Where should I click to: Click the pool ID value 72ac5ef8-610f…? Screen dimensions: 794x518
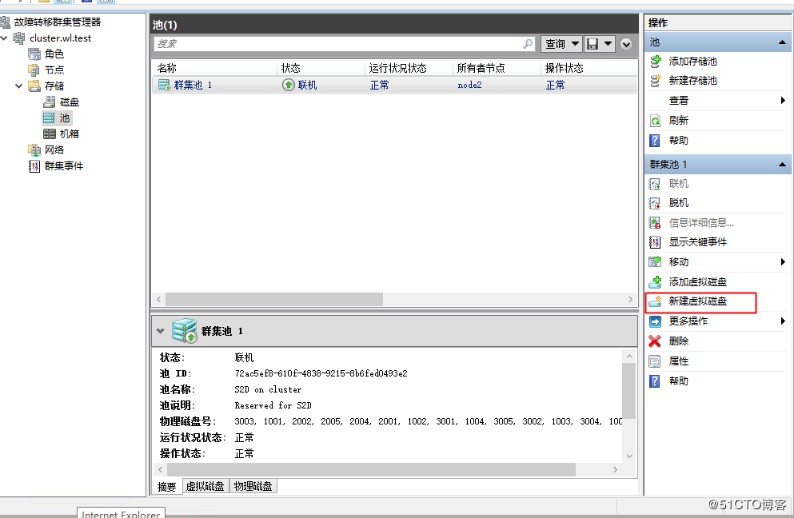(321, 374)
